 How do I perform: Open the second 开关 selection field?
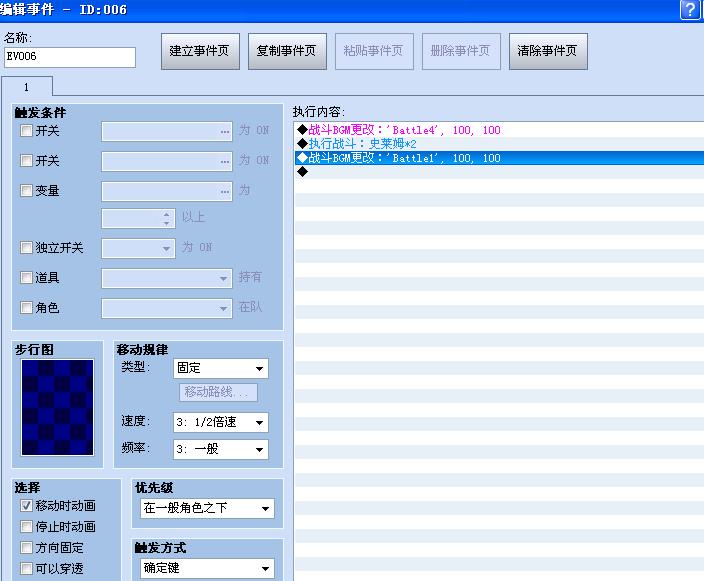167,162
